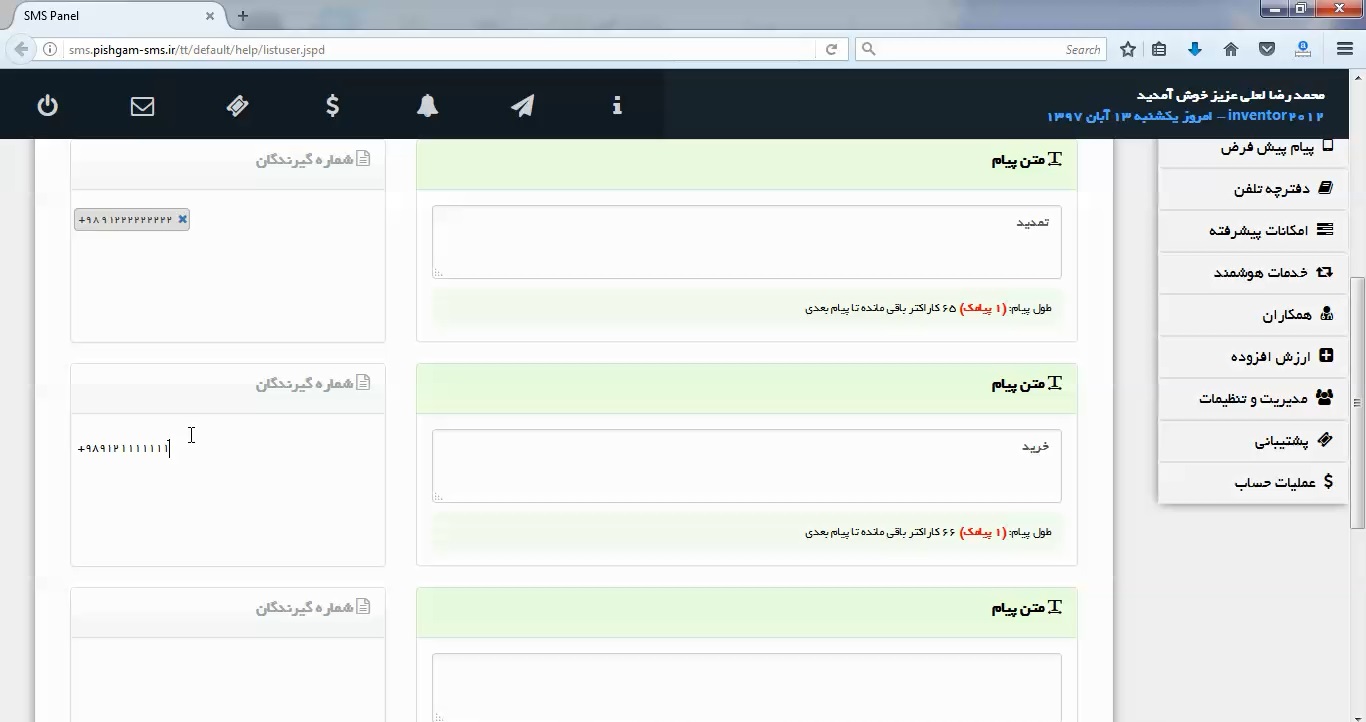
Task: Open ارزش افزوده sidebar menu
Action: (1252, 356)
